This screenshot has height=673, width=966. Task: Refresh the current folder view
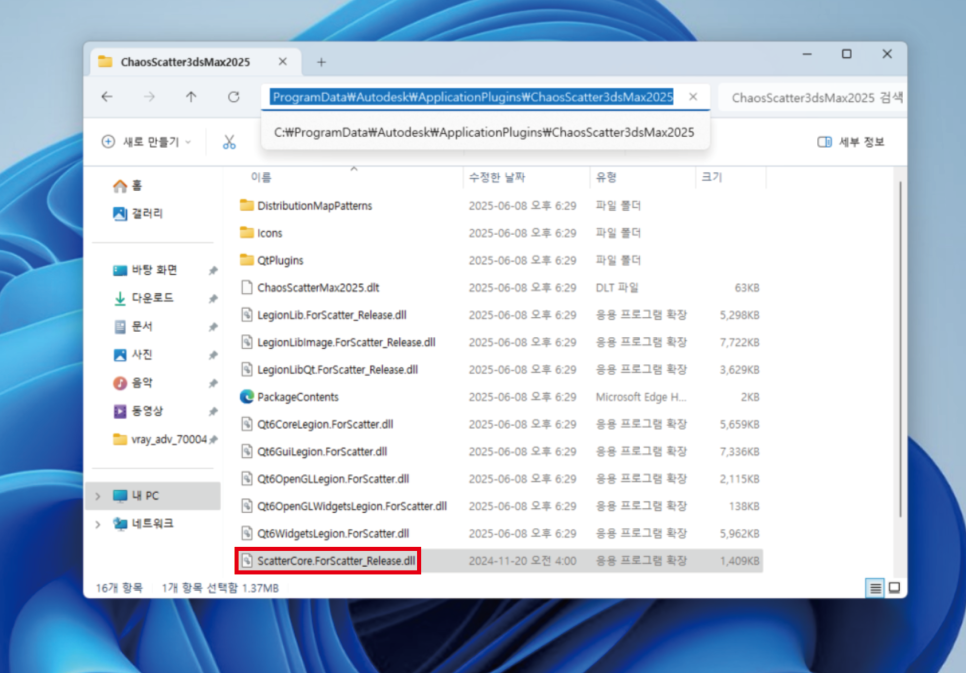click(x=233, y=97)
